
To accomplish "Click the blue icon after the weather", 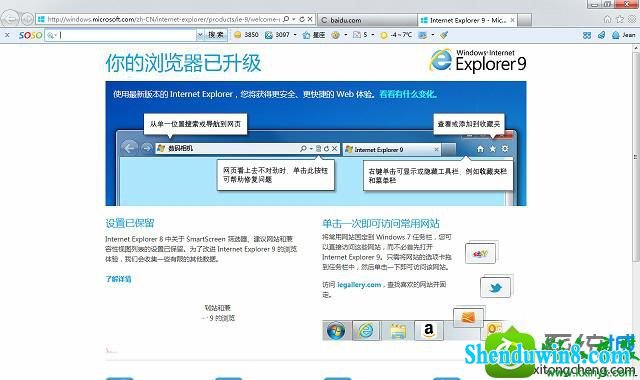I will [422, 35].
